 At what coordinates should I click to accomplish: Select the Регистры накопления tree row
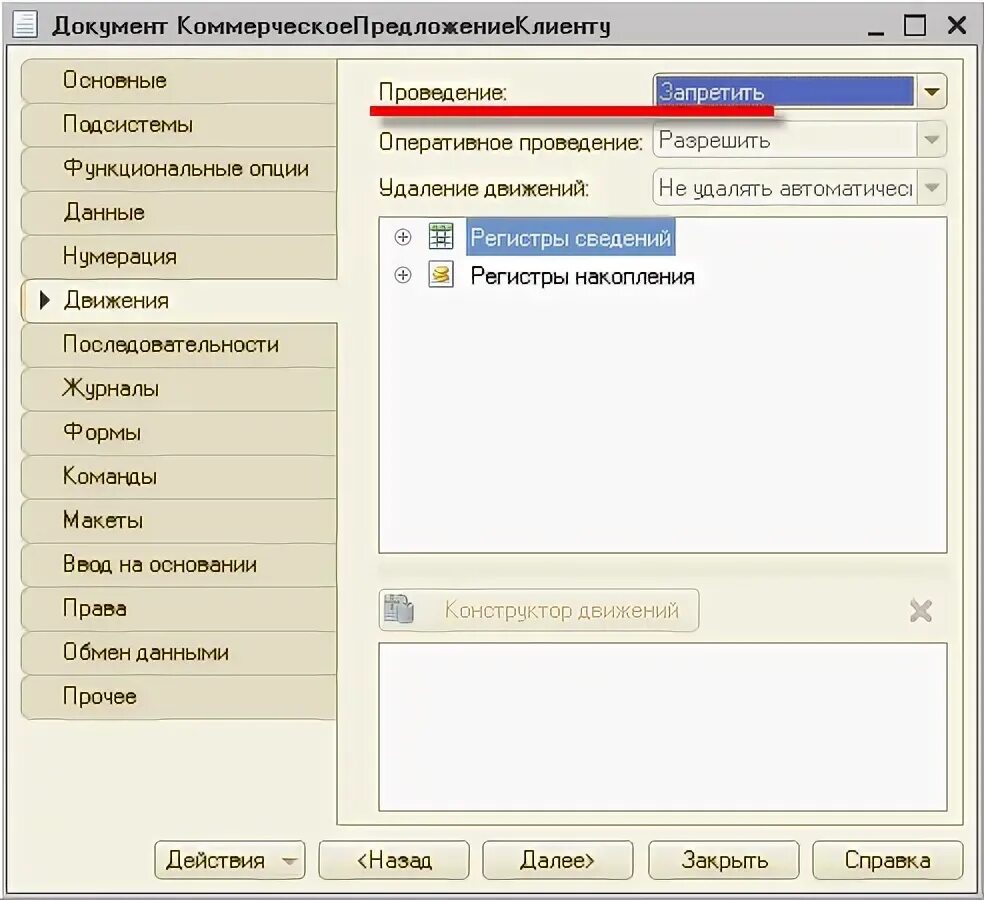pyautogui.click(x=582, y=276)
